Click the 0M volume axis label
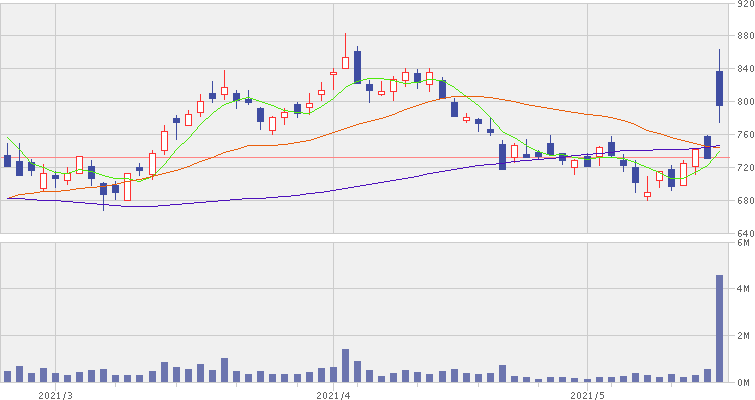755x400 pixels. click(x=745, y=383)
